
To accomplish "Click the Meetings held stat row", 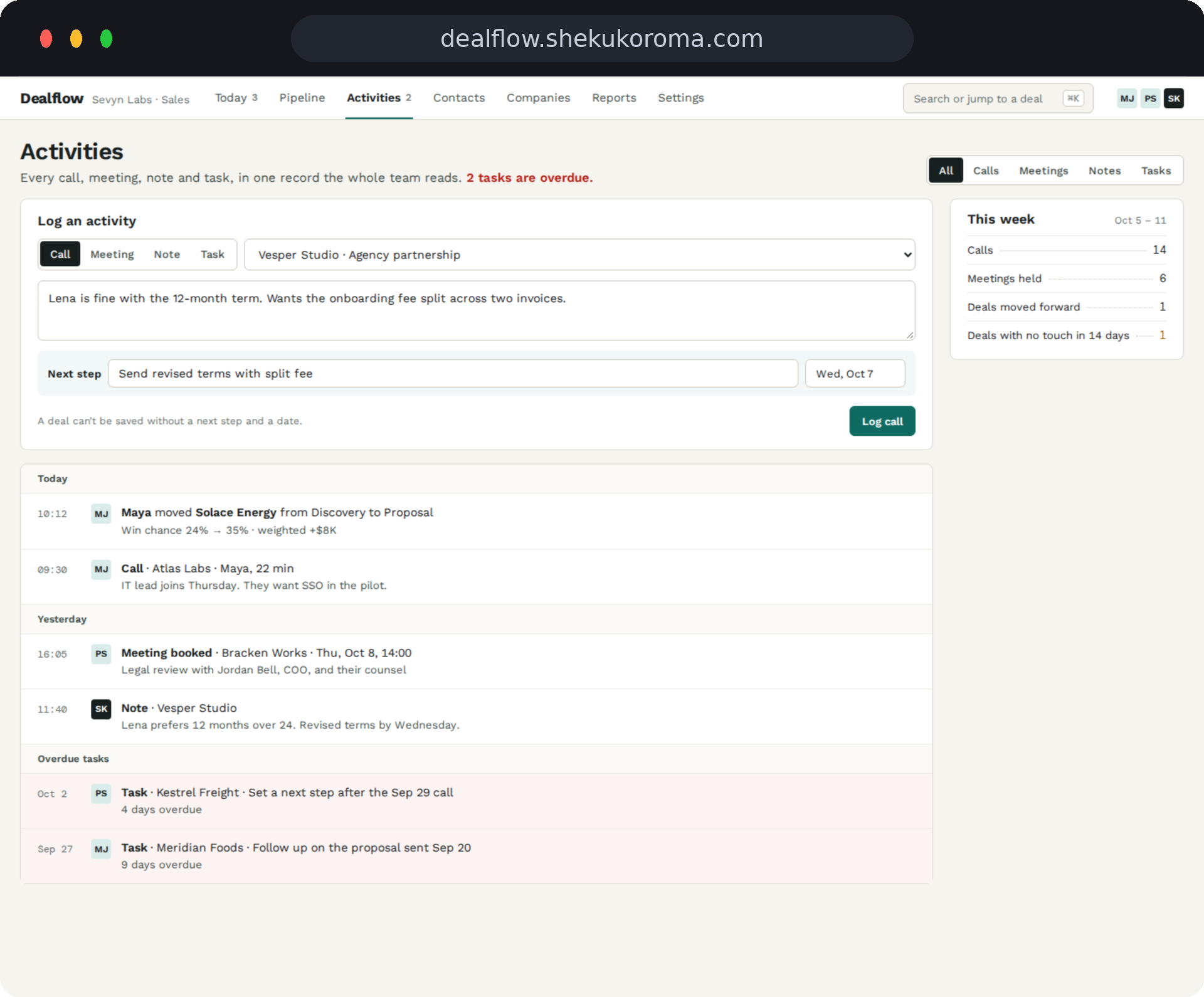I will coord(1067,278).
